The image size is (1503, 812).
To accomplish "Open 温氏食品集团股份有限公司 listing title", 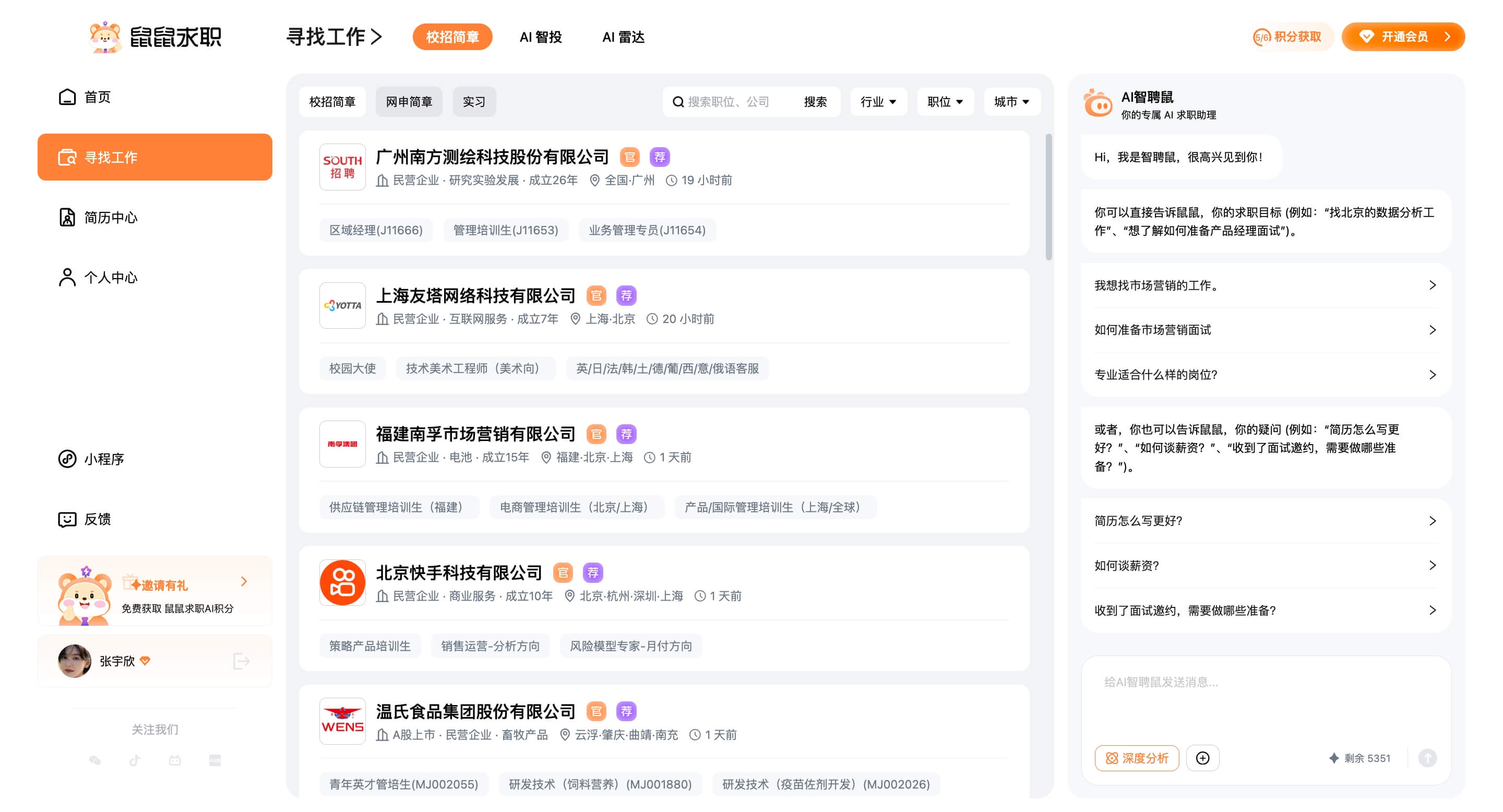I will point(475,711).
